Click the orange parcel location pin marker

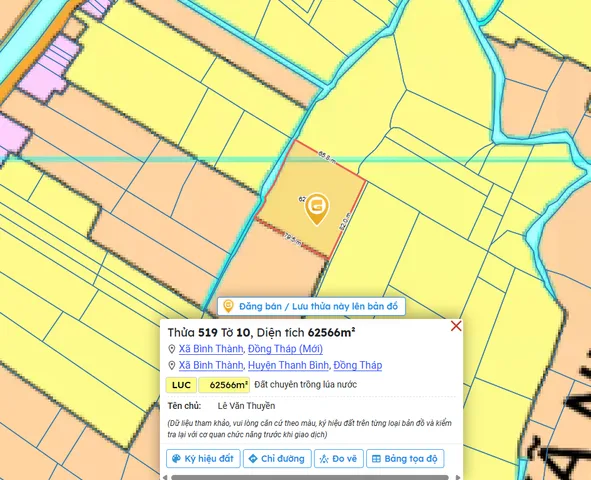(x=317, y=208)
